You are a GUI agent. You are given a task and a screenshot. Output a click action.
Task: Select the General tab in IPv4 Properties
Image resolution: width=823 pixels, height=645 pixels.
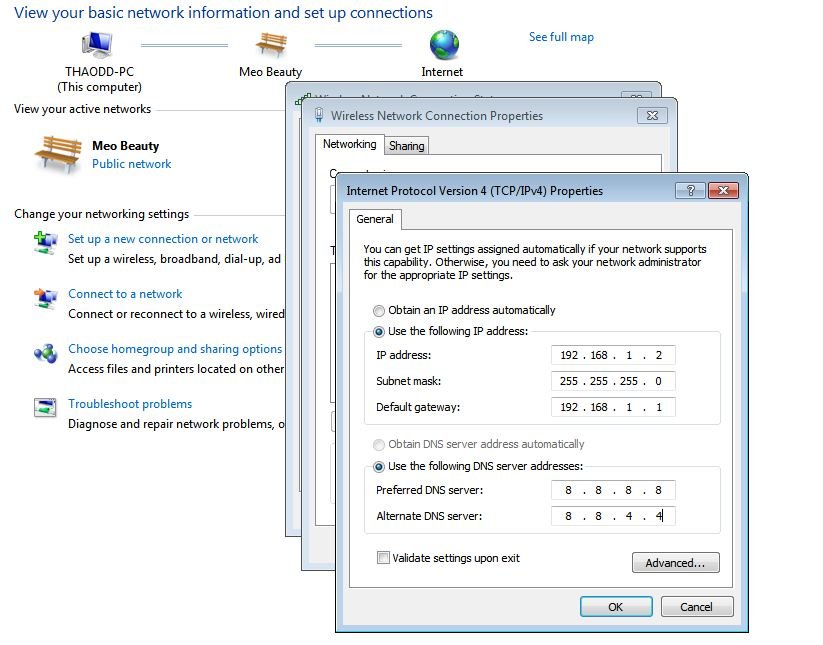coord(375,219)
